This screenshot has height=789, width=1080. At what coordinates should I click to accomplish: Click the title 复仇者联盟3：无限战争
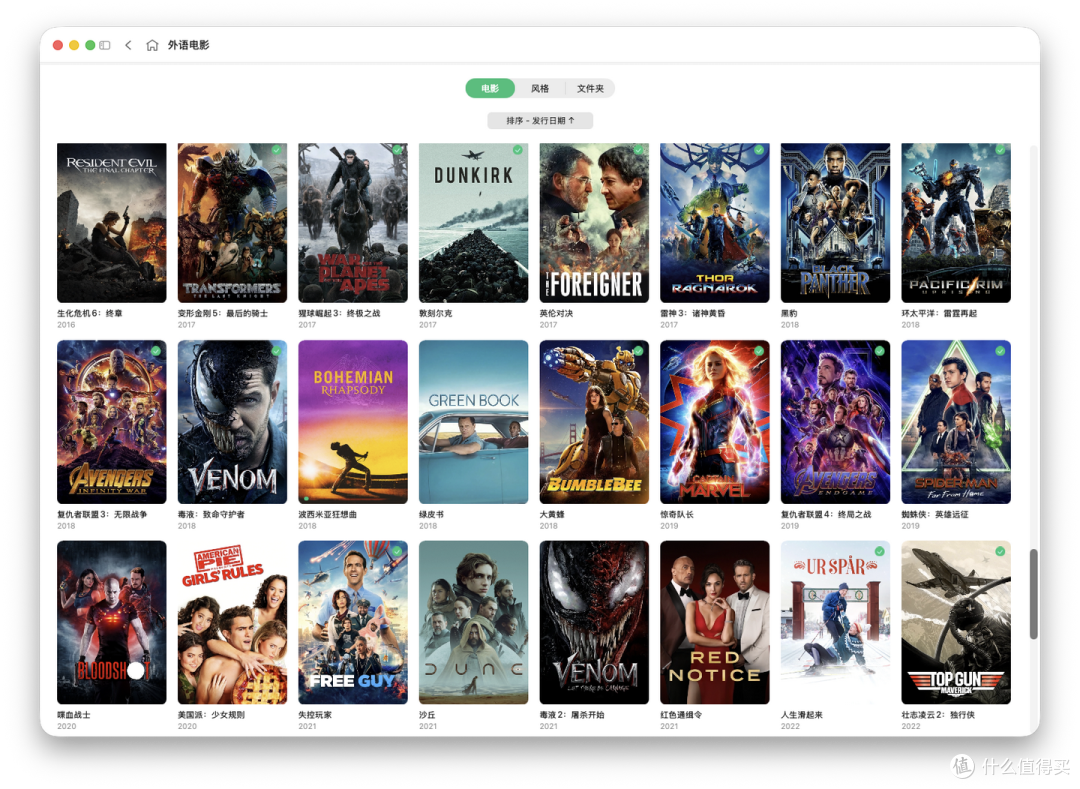(102, 514)
